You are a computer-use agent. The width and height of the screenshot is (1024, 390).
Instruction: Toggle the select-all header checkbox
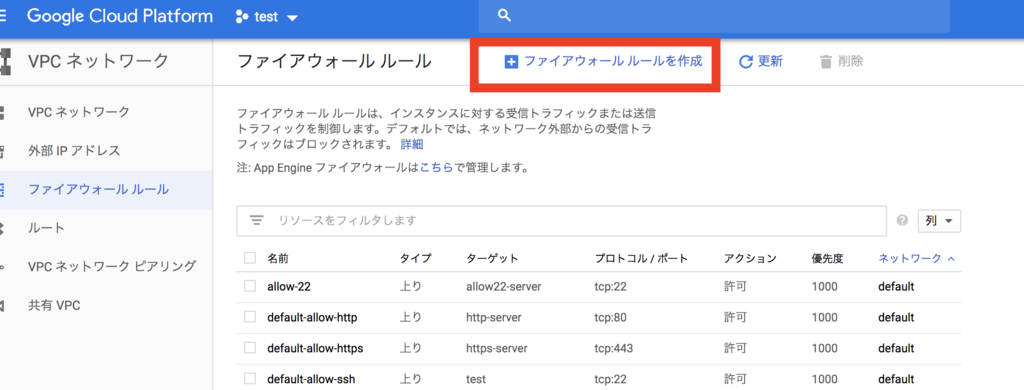click(x=249, y=258)
